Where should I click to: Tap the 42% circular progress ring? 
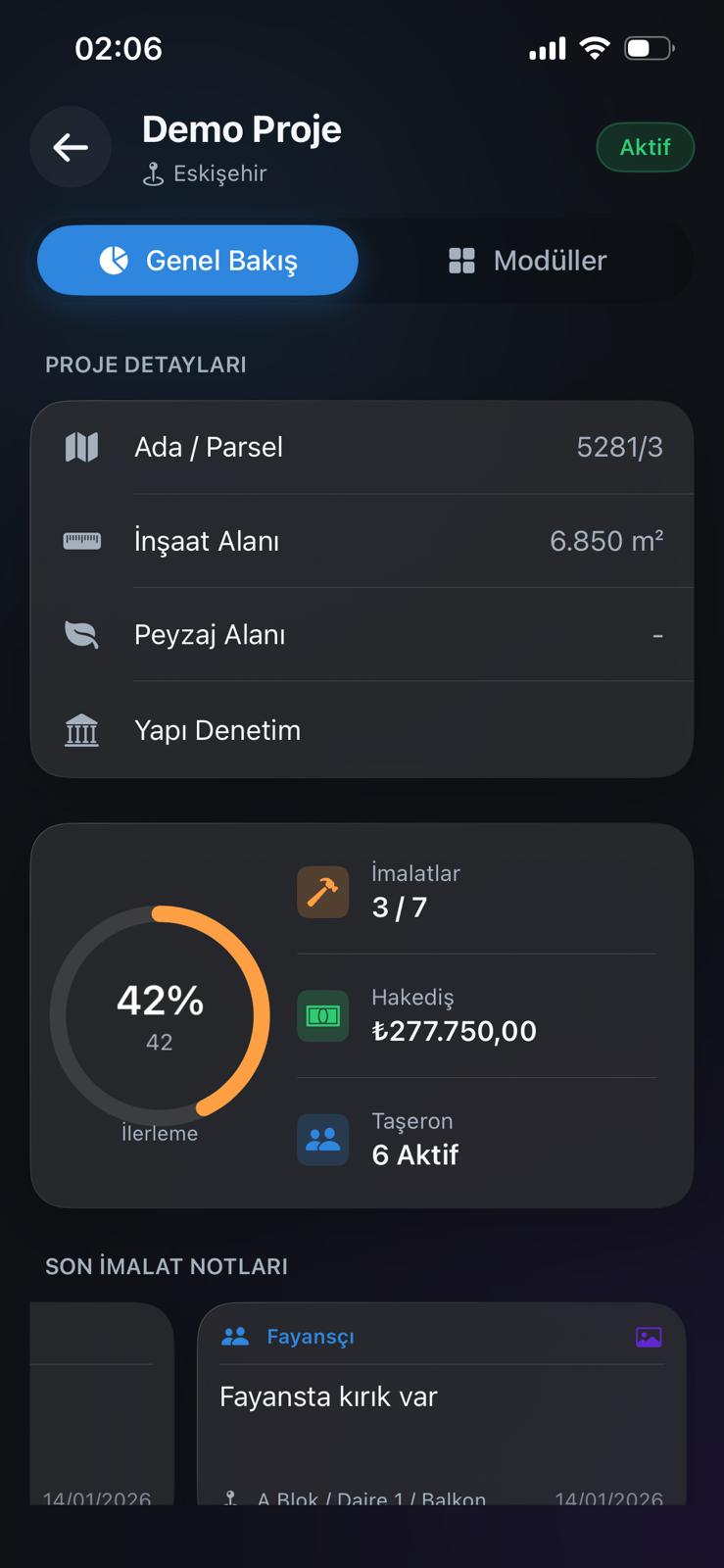[160, 1016]
